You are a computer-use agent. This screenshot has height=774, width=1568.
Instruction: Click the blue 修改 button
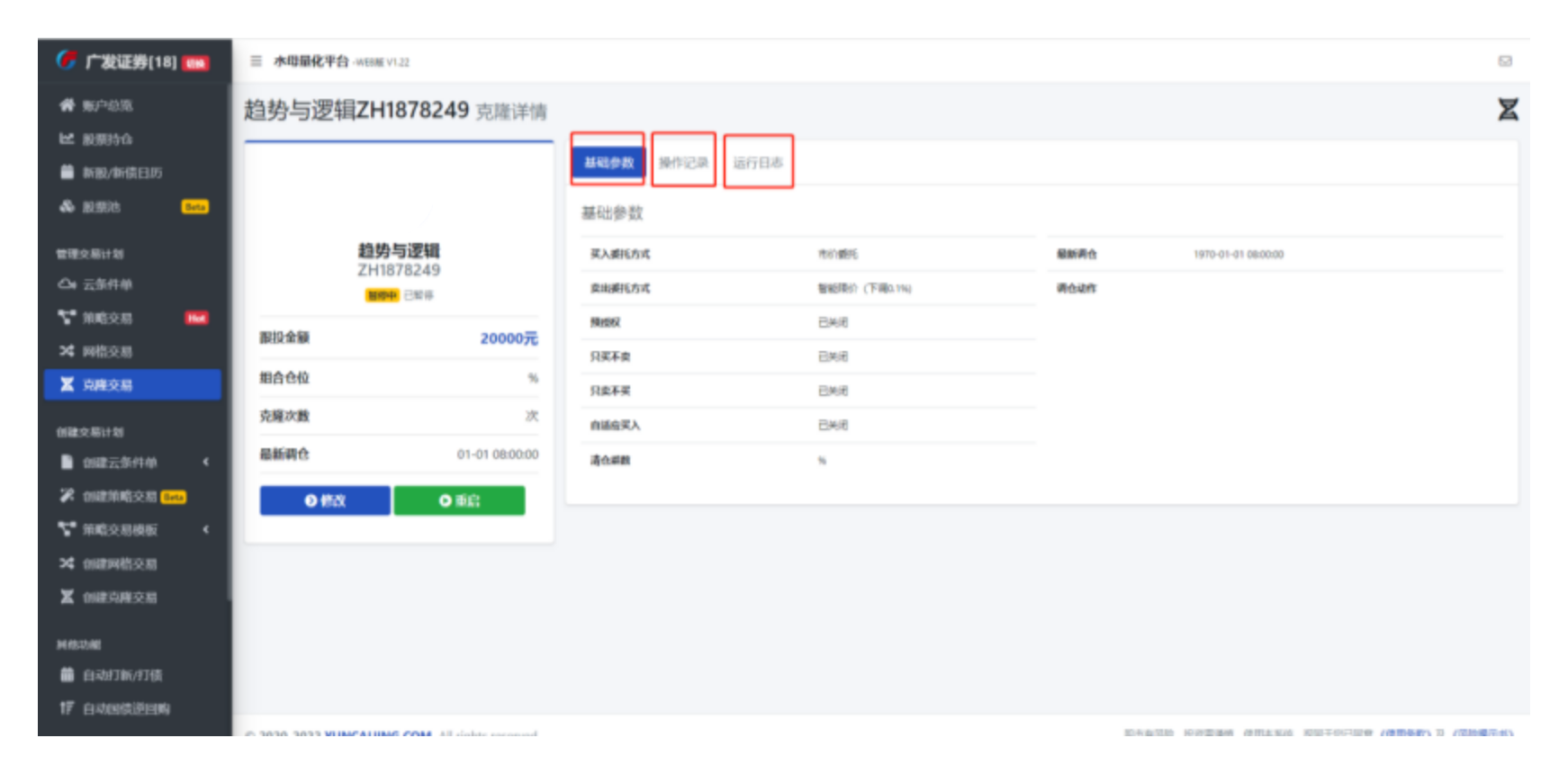coord(325,500)
